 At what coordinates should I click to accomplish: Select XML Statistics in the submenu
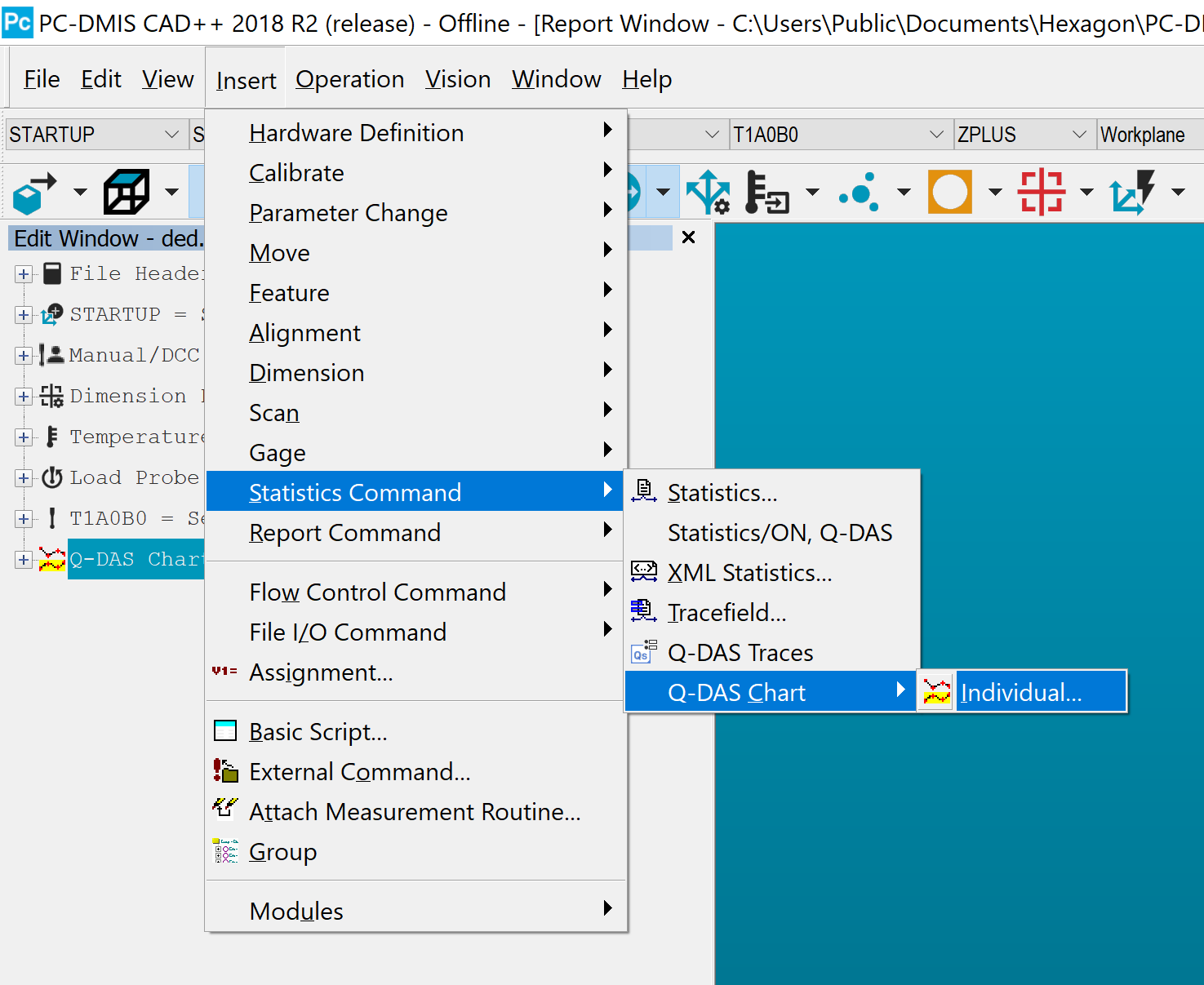[749, 572]
